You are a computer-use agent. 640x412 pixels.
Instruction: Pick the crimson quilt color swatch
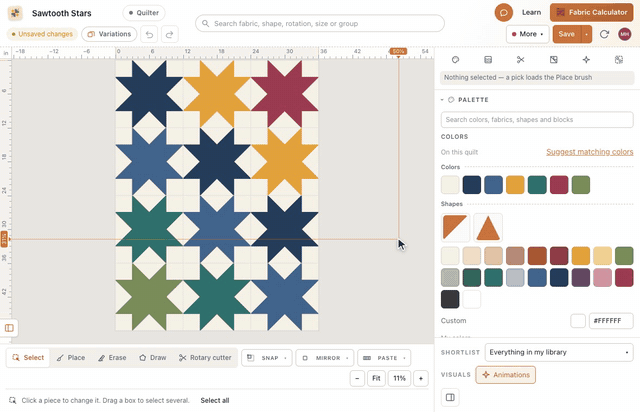pyautogui.click(x=559, y=185)
